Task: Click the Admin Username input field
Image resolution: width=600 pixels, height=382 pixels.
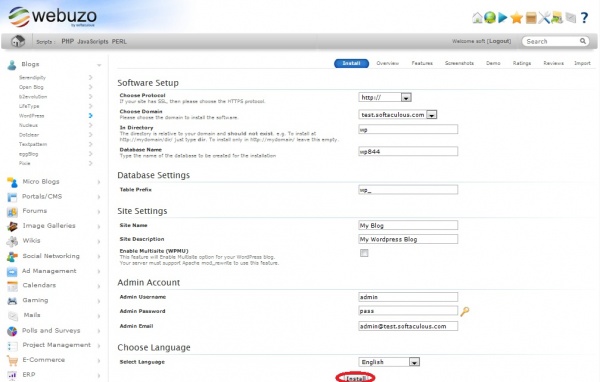Action: point(408,297)
